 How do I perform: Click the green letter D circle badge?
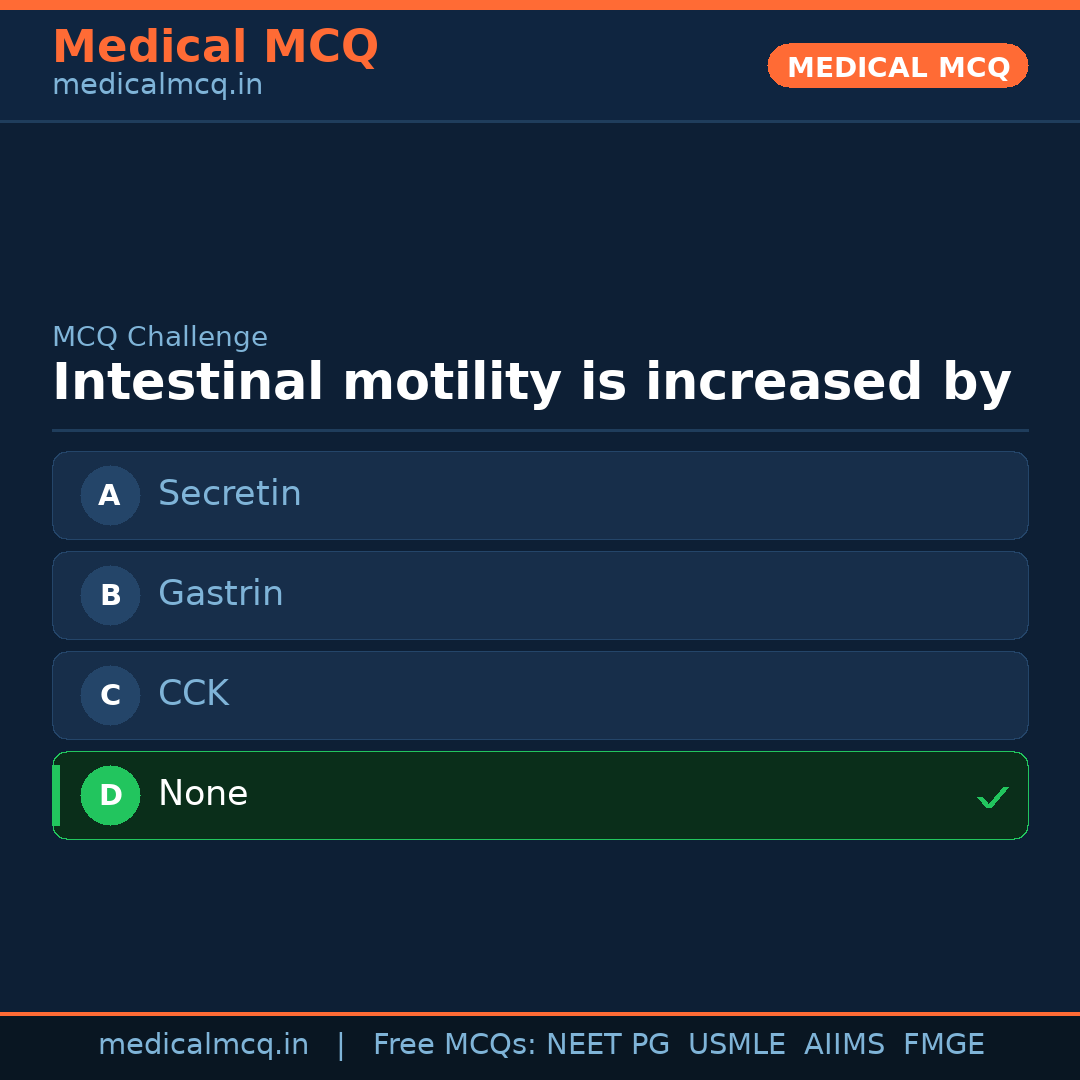[110, 795]
